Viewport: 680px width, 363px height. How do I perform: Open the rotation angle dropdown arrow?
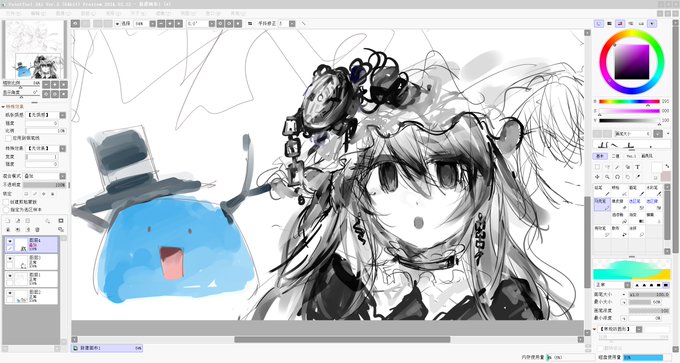click(212, 23)
